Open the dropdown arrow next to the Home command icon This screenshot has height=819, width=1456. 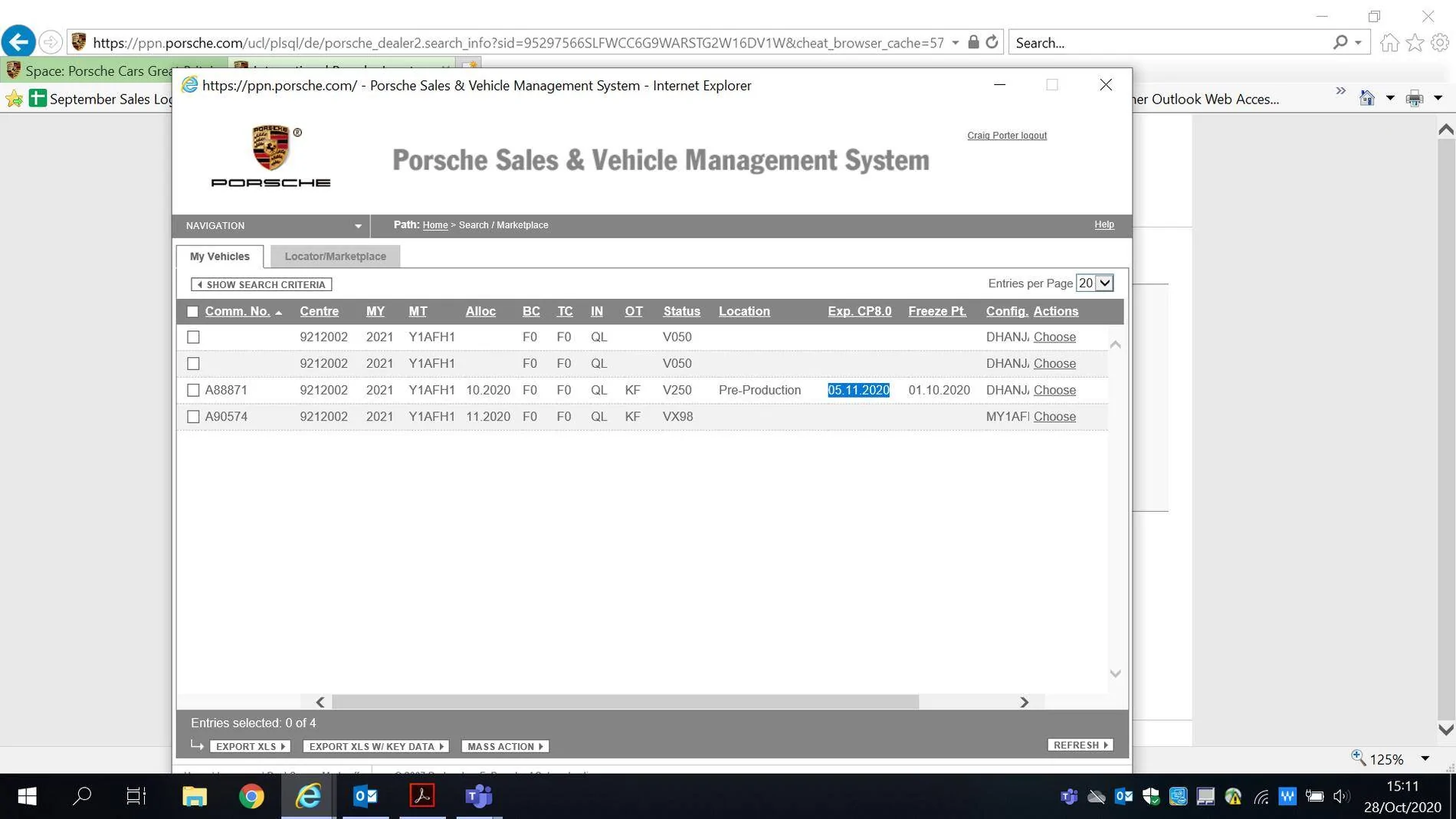[x=1390, y=98]
